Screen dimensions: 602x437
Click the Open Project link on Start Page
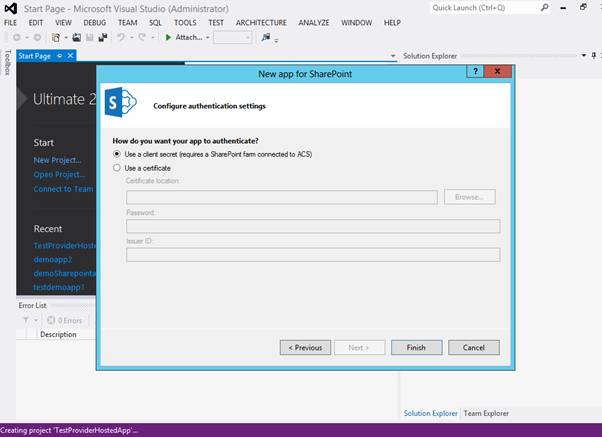[x=59, y=174]
